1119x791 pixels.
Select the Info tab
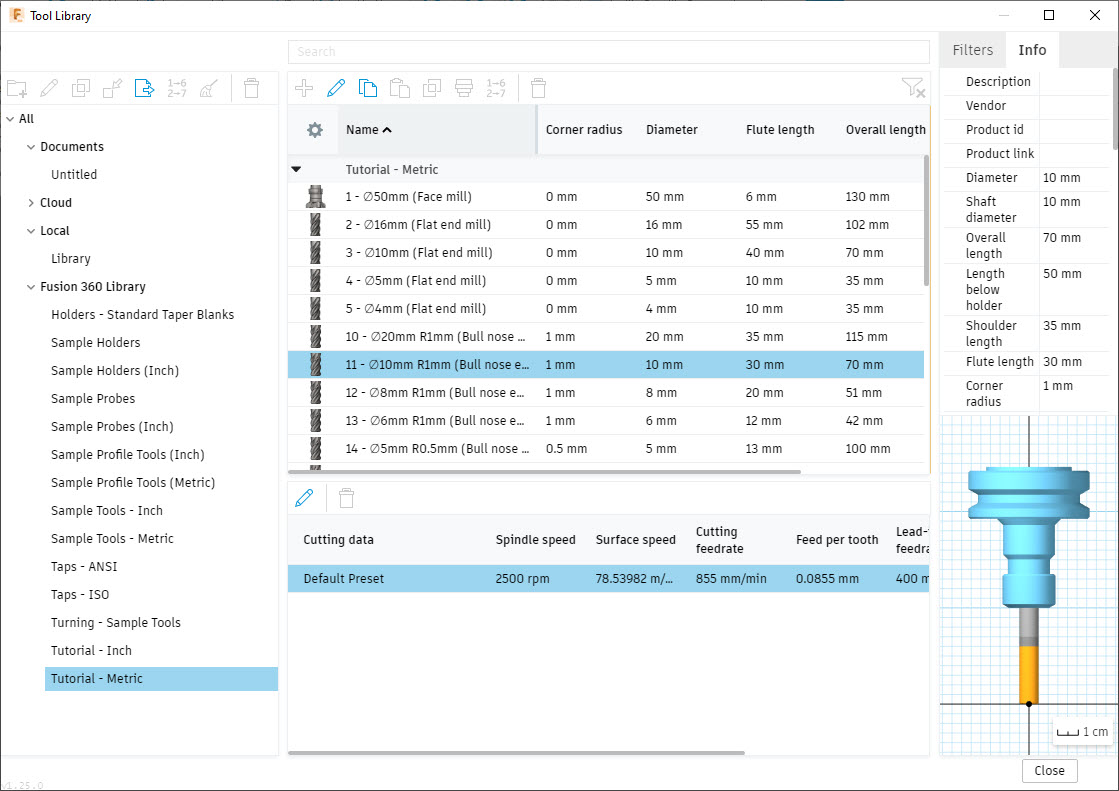[1032, 50]
